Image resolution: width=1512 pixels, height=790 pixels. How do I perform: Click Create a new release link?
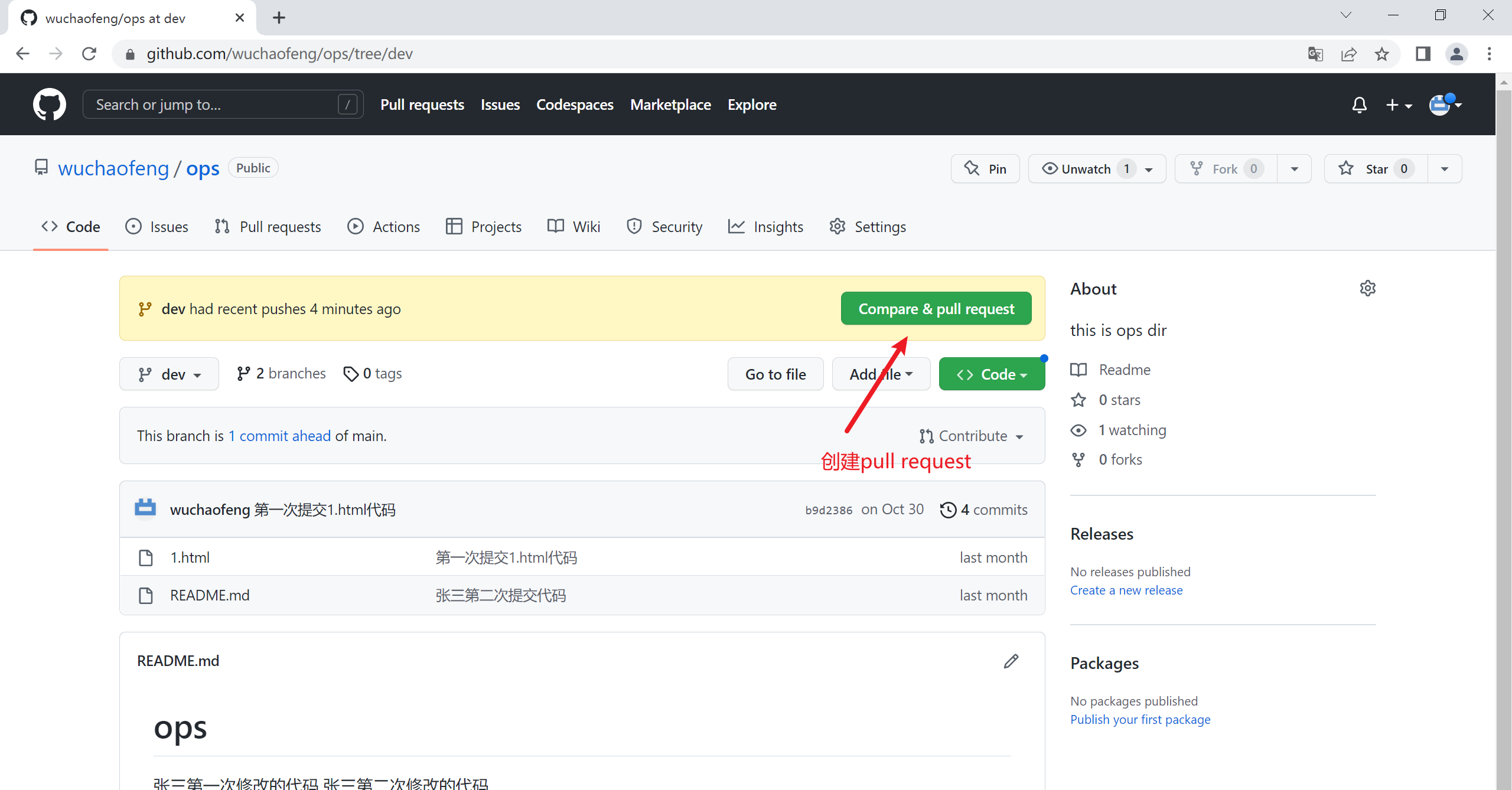(1126, 590)
